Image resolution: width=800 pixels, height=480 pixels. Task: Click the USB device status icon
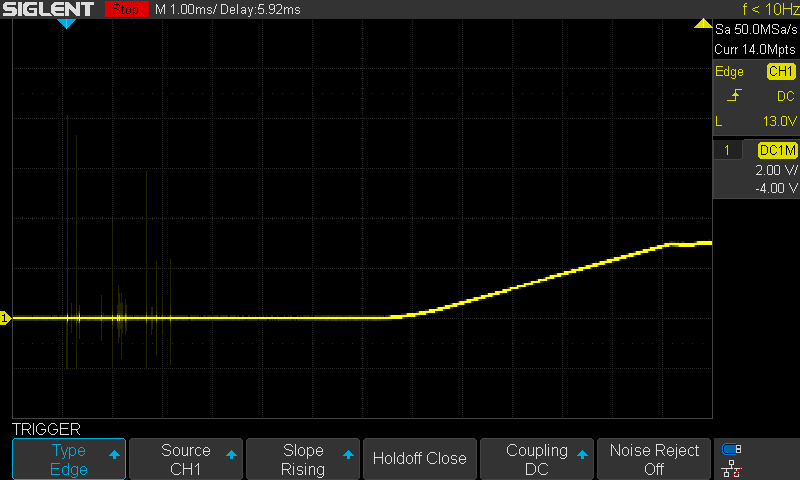(x=732, y=449)
